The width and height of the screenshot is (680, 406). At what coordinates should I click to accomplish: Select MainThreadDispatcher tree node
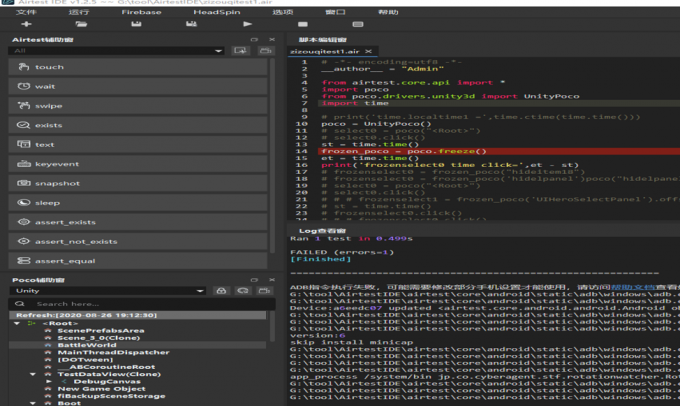114,352
